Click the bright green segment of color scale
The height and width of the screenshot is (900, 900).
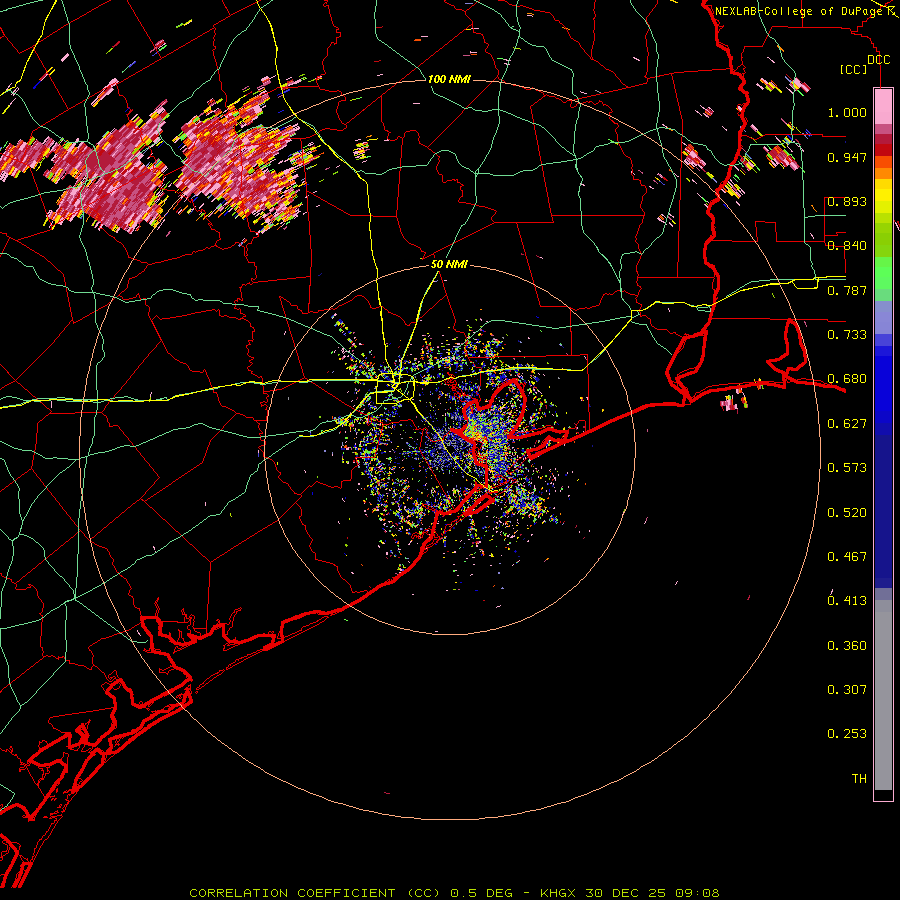883,273
